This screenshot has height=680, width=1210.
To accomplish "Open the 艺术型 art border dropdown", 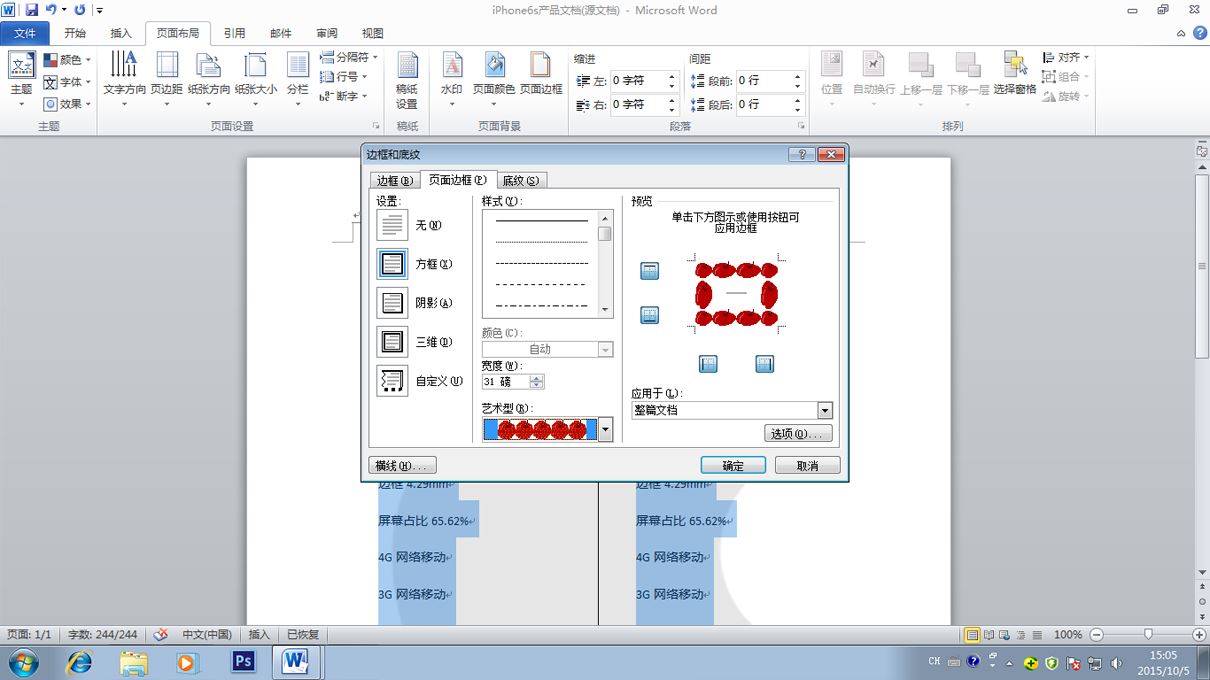I will click(605, 430).
